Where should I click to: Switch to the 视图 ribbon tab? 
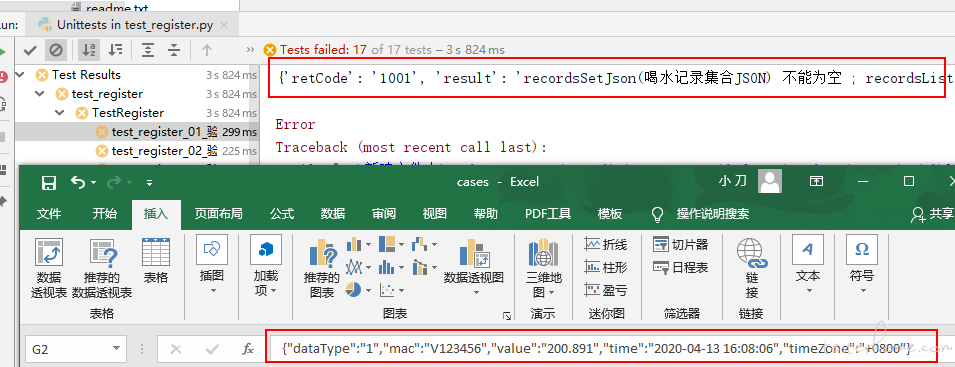pyautogui.click(x=435, y=214)
